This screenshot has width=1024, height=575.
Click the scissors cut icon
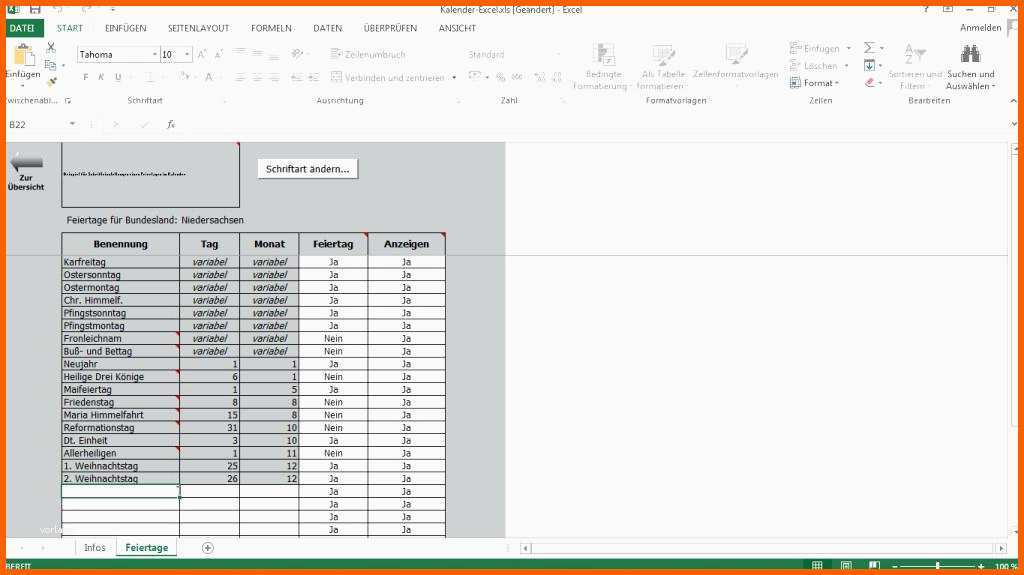pyautogui.click(x=51, y=47)
